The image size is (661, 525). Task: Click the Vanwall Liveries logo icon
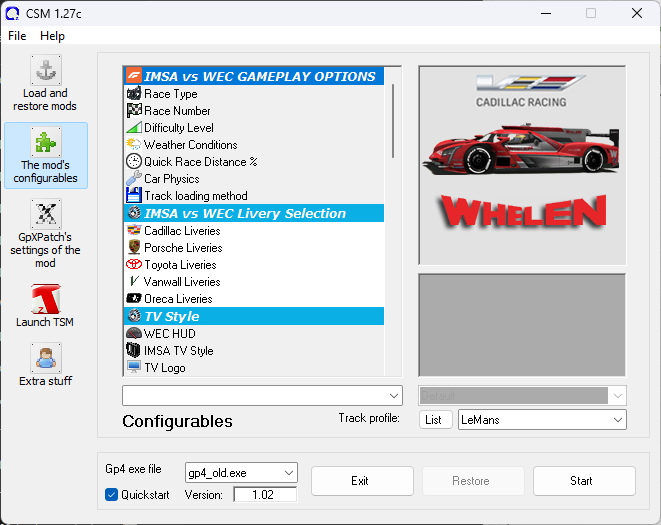click(134, 281)
